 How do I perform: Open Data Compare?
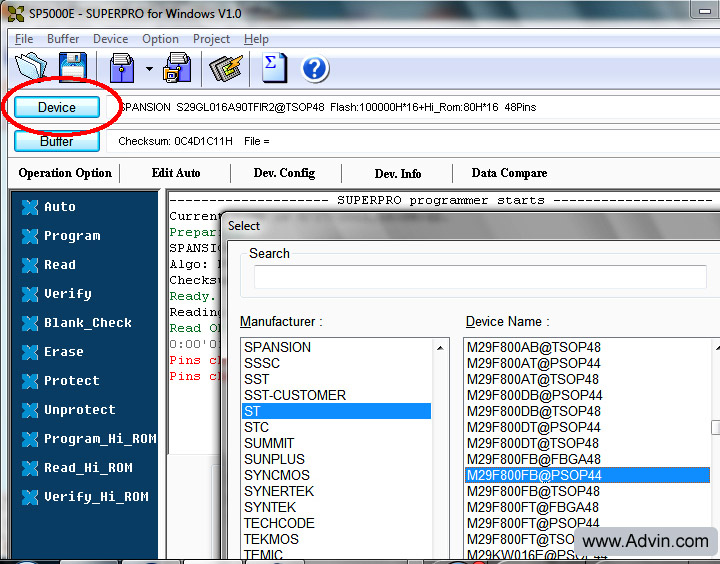coord(509,173)
